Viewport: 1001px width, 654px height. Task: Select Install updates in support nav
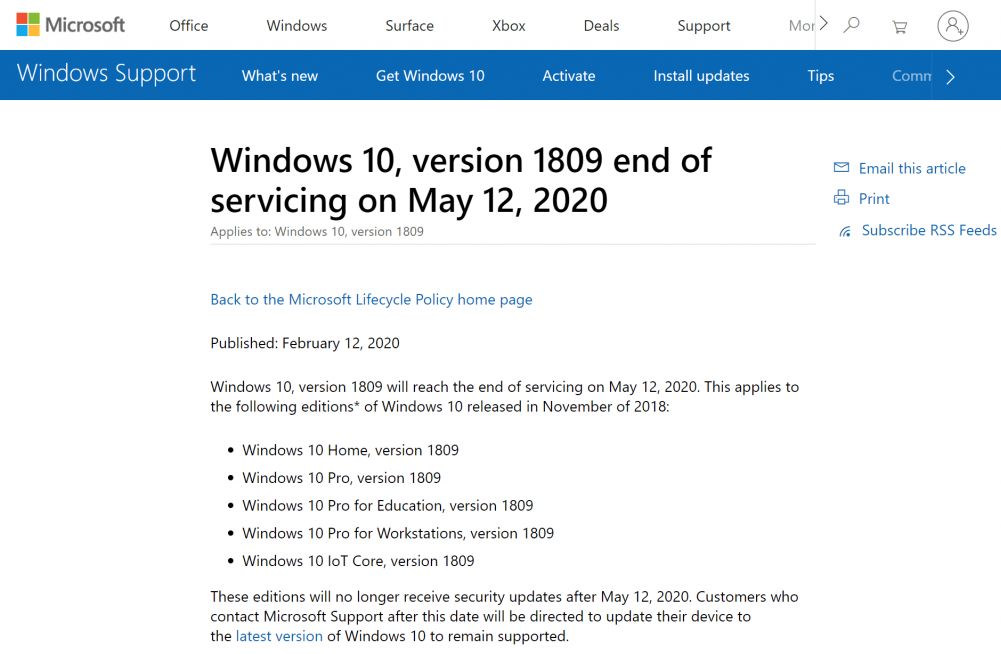coord(701,76)
